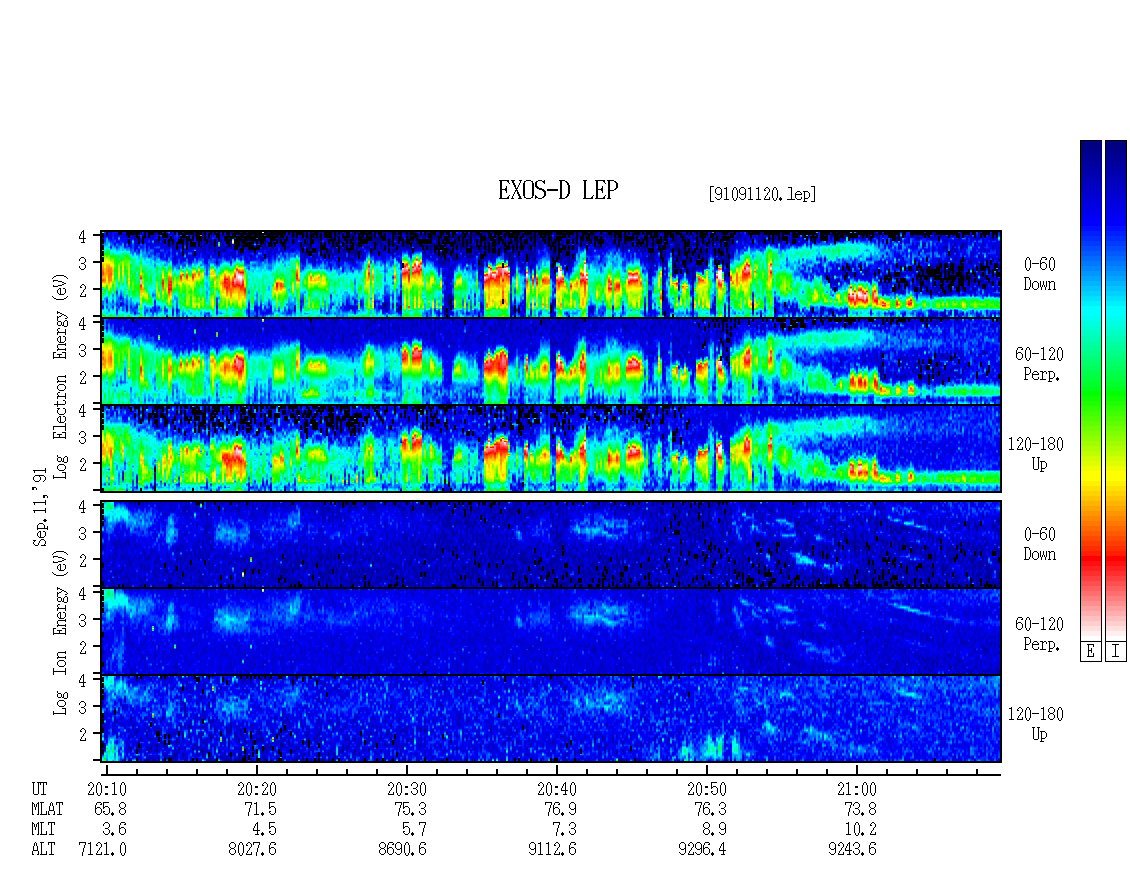Select the ALT value 8690.6

(x=402, y=850)
